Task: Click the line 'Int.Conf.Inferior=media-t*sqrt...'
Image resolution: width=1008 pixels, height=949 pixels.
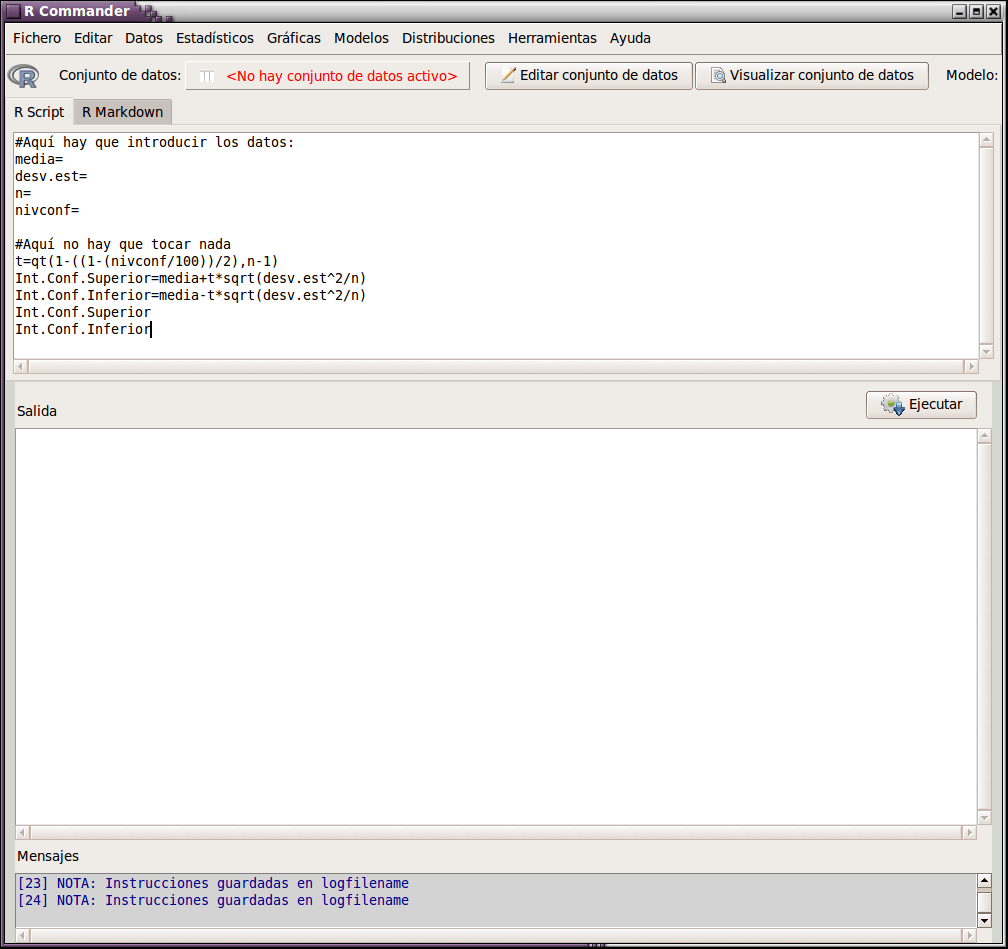Action: pyautogui.click(x=190, y=295)
